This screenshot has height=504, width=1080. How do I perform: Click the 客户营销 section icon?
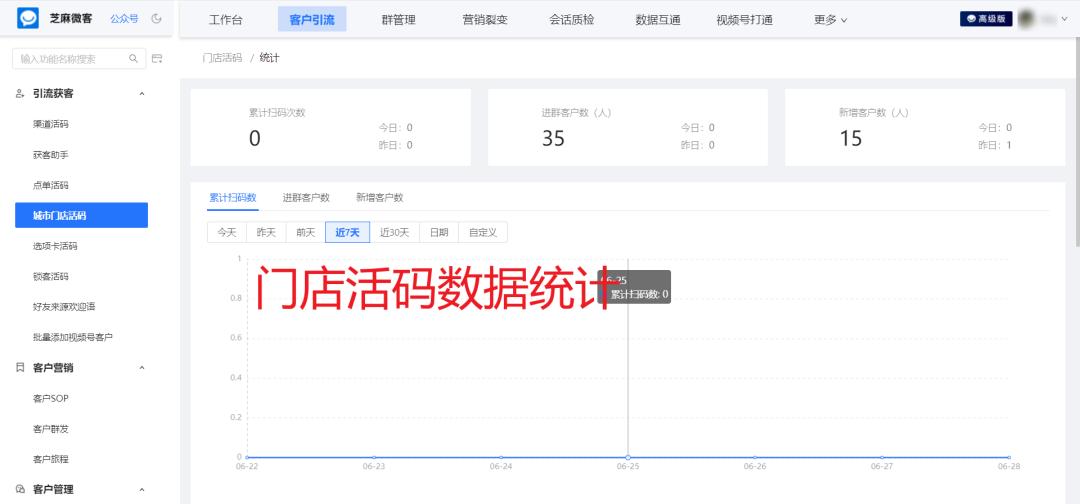(20, 368)
